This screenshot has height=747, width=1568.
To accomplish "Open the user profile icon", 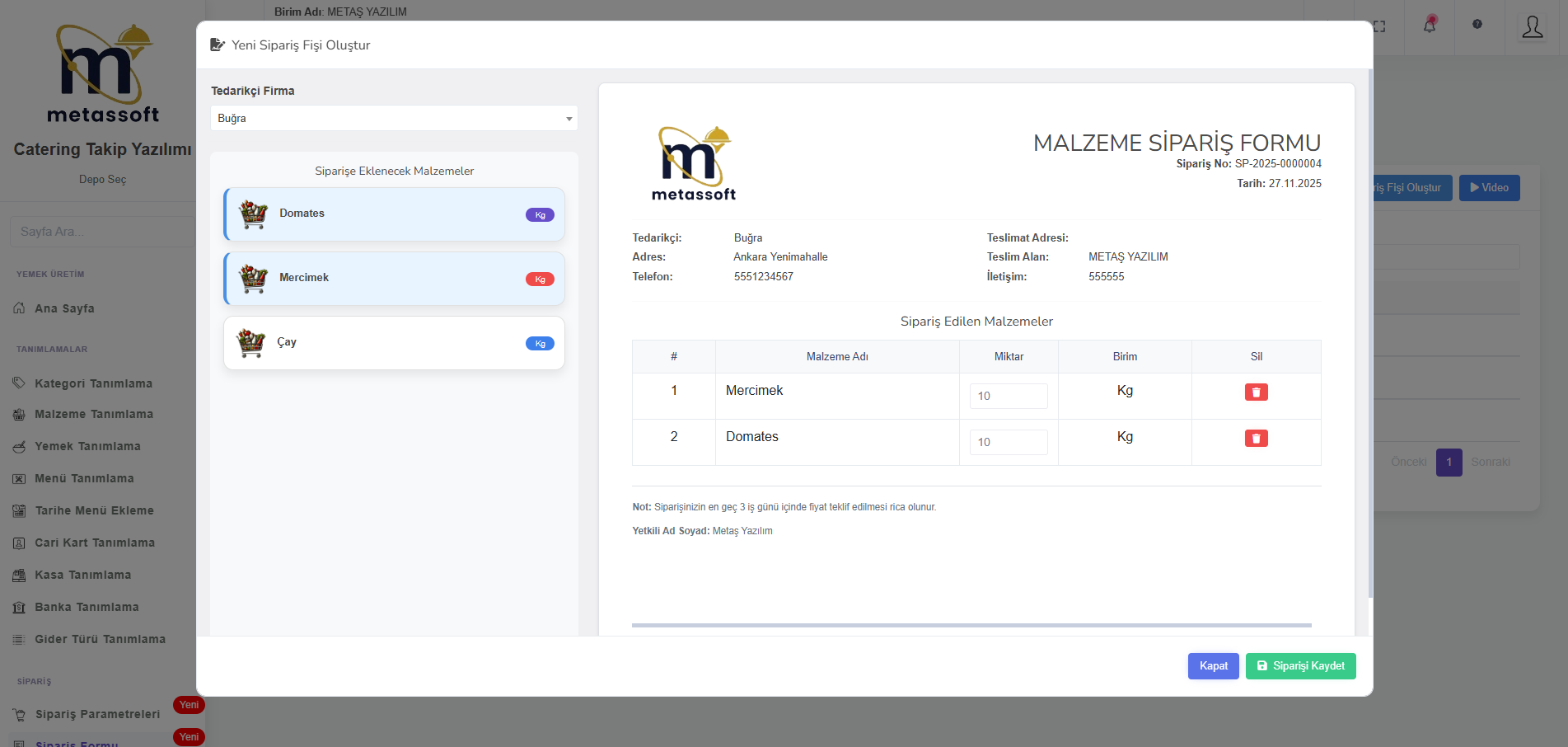I will tap(1532, 27).
